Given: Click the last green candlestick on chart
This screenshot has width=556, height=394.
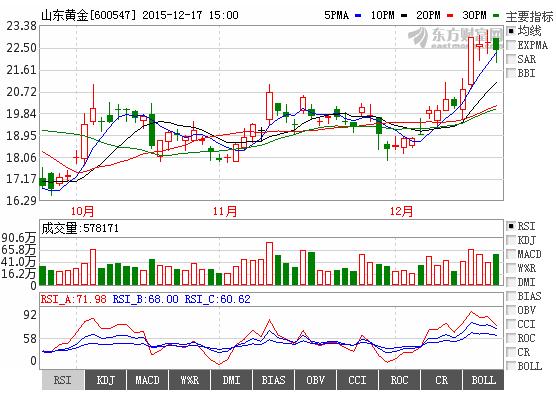Looking at the screenshot, I should click(496, 44).
